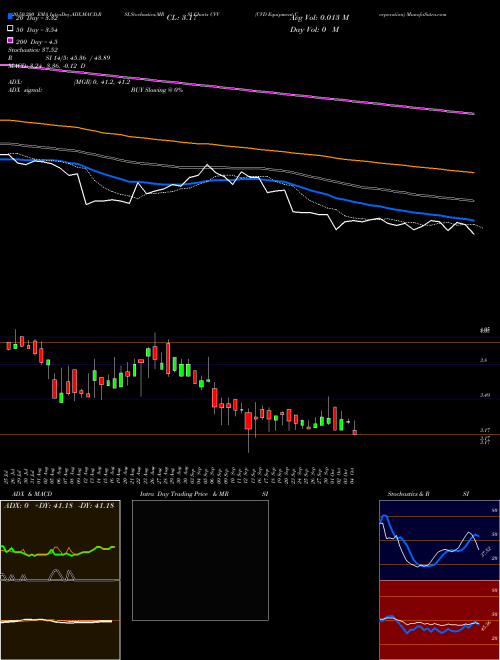This screenshot has height=660, width=500.
Task: Click the 'BUY Slowing @ 0%' signal text
Action: pyautogui.click(x=157, y=90)
